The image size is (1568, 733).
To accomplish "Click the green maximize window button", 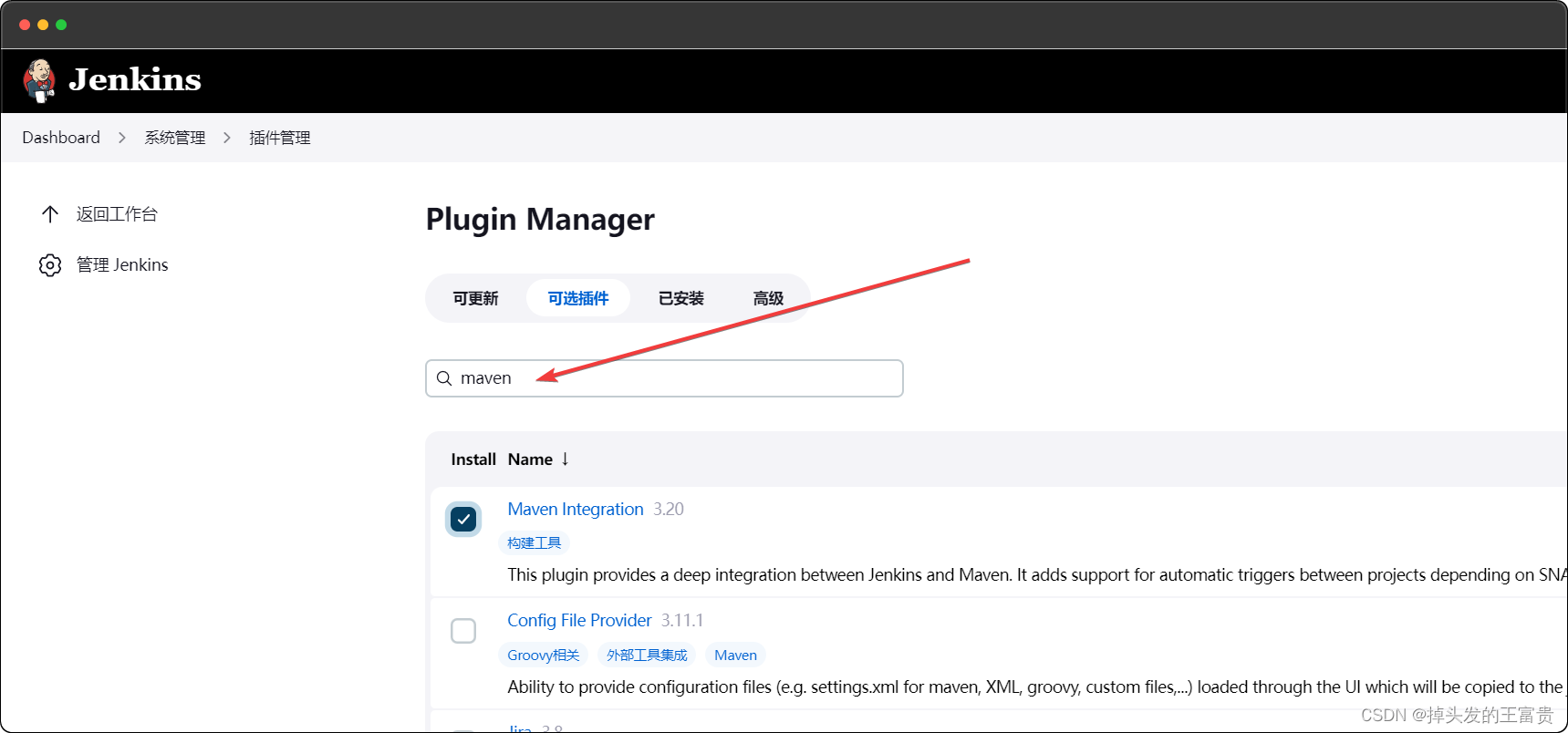I will (61, 25).
